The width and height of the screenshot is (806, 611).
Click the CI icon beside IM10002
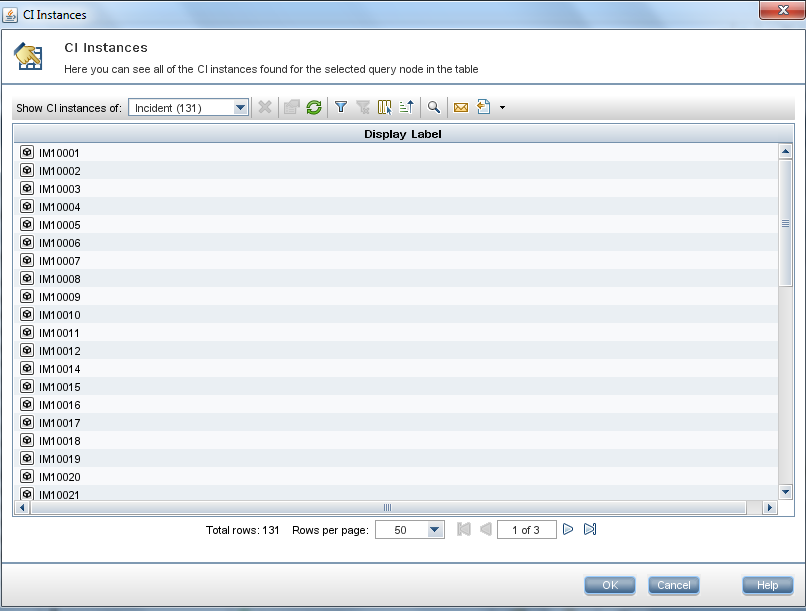[27, 171]
